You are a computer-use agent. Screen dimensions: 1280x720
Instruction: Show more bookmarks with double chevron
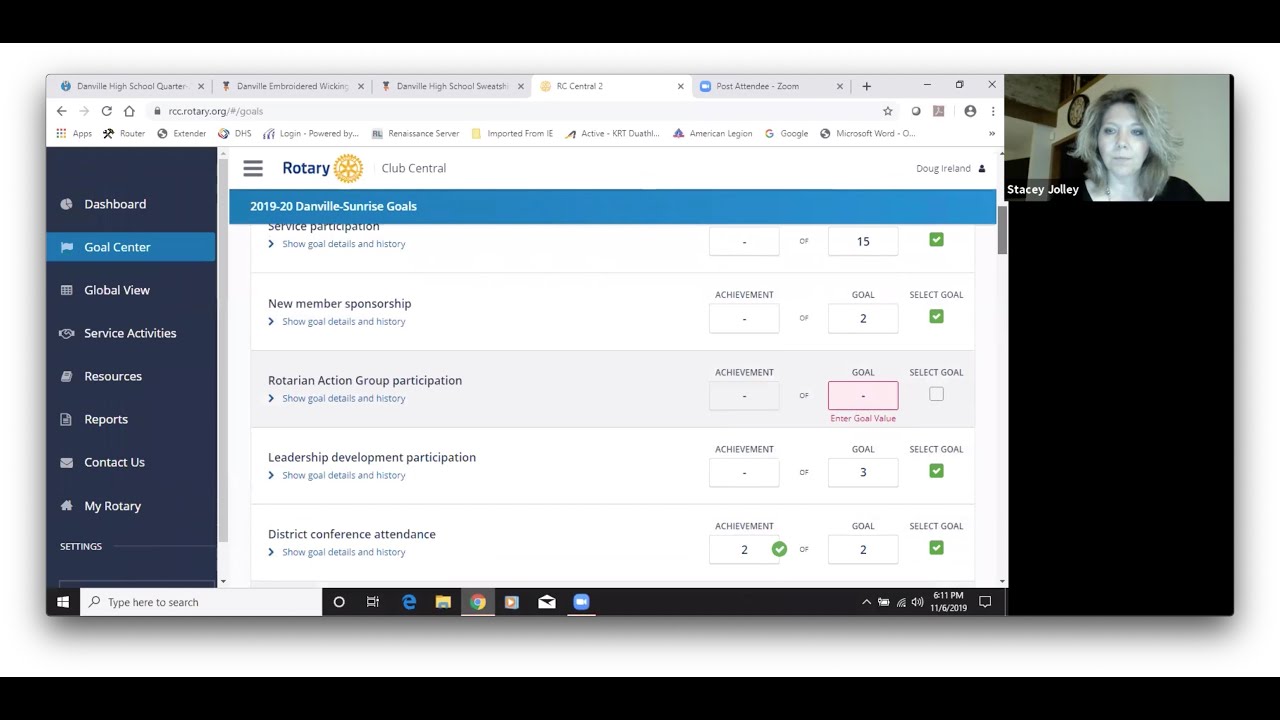click(x=992, y=133)
